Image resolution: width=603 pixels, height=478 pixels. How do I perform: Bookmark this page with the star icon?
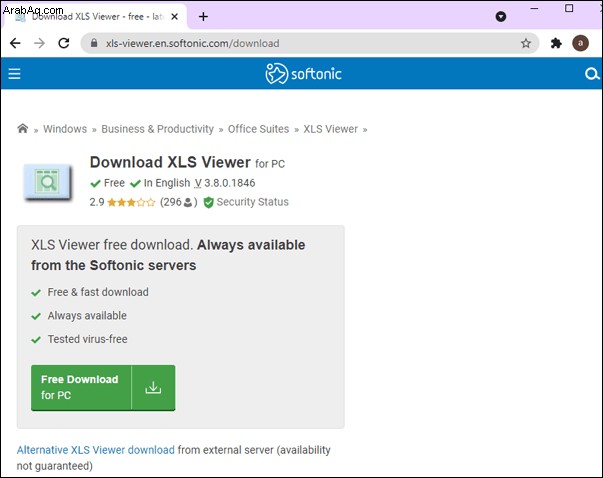click(526, 43)
